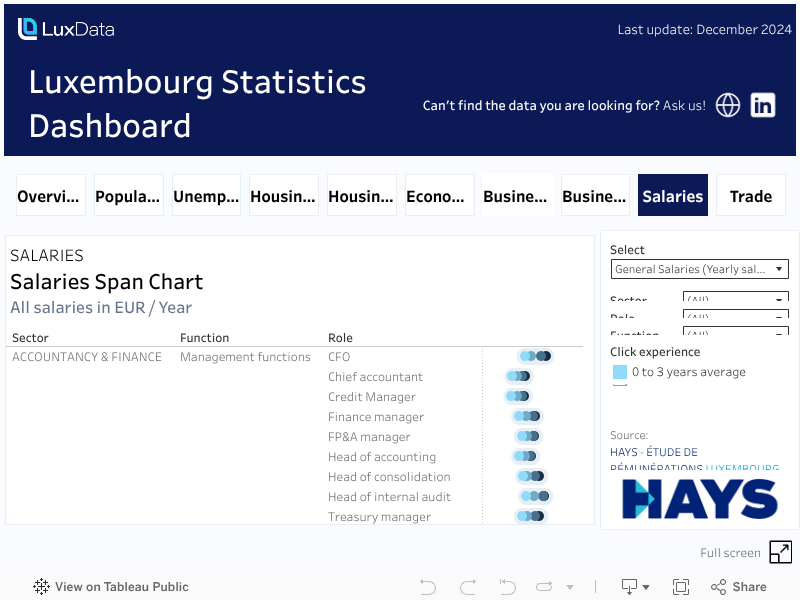Click the CFO salary span marks
This screenshot has width=800, height=600.
[536, 356]
